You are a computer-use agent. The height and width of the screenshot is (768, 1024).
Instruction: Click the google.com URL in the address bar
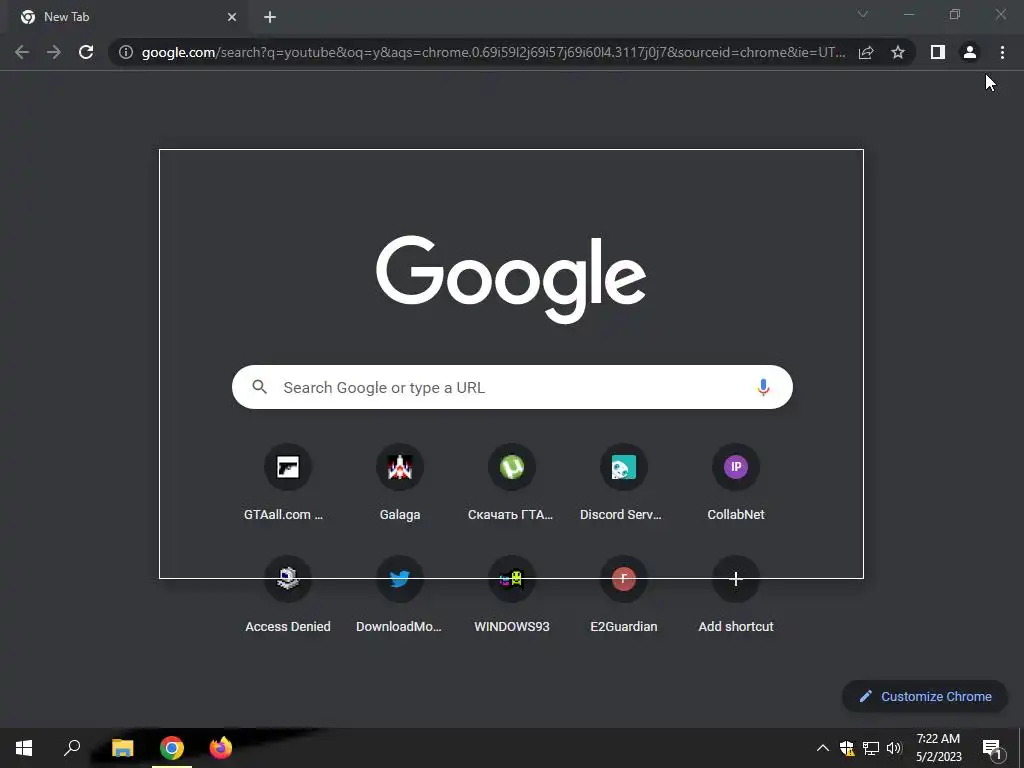493,52
